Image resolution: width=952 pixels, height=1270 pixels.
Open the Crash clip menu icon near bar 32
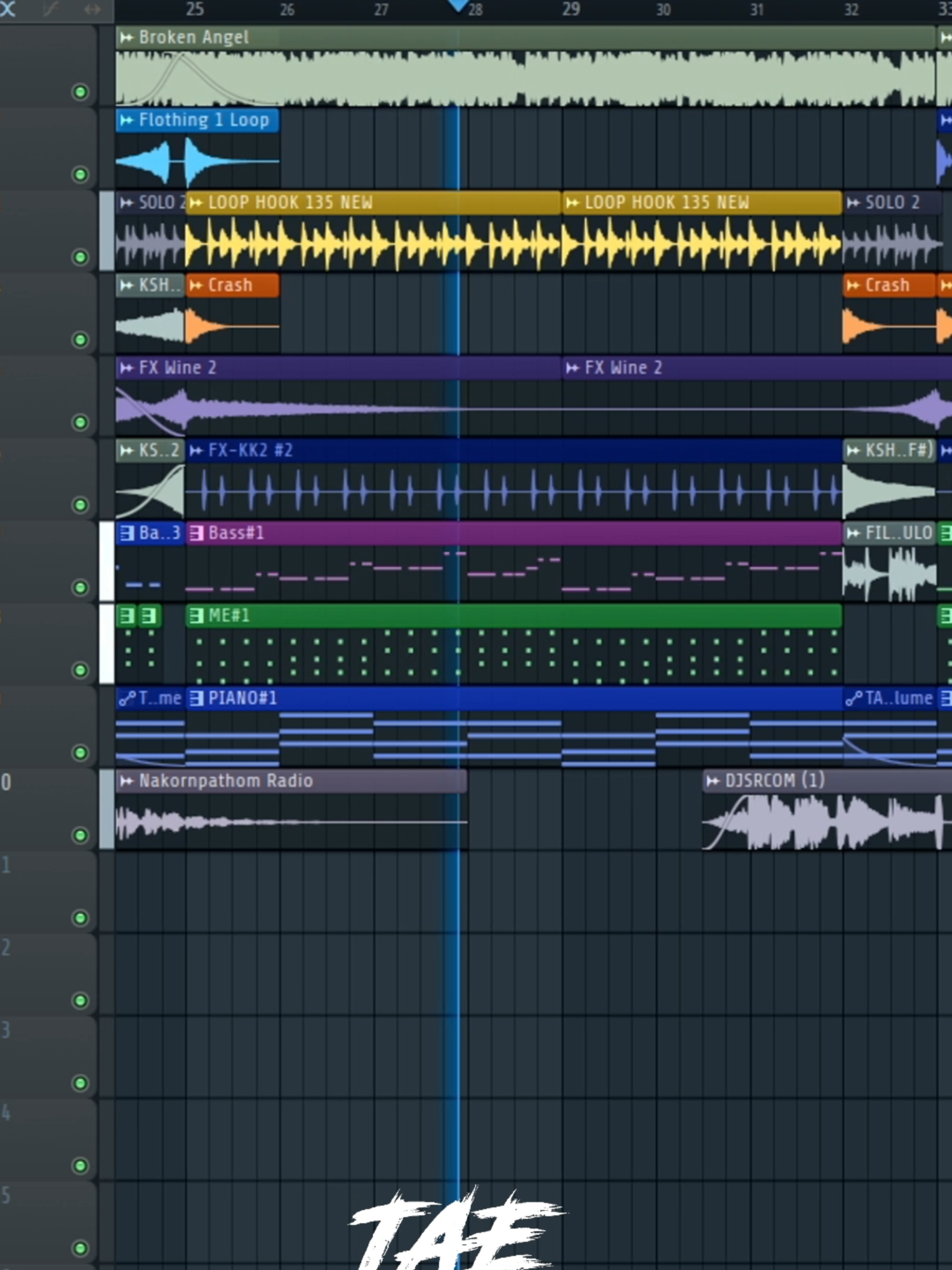click(854, 285)
